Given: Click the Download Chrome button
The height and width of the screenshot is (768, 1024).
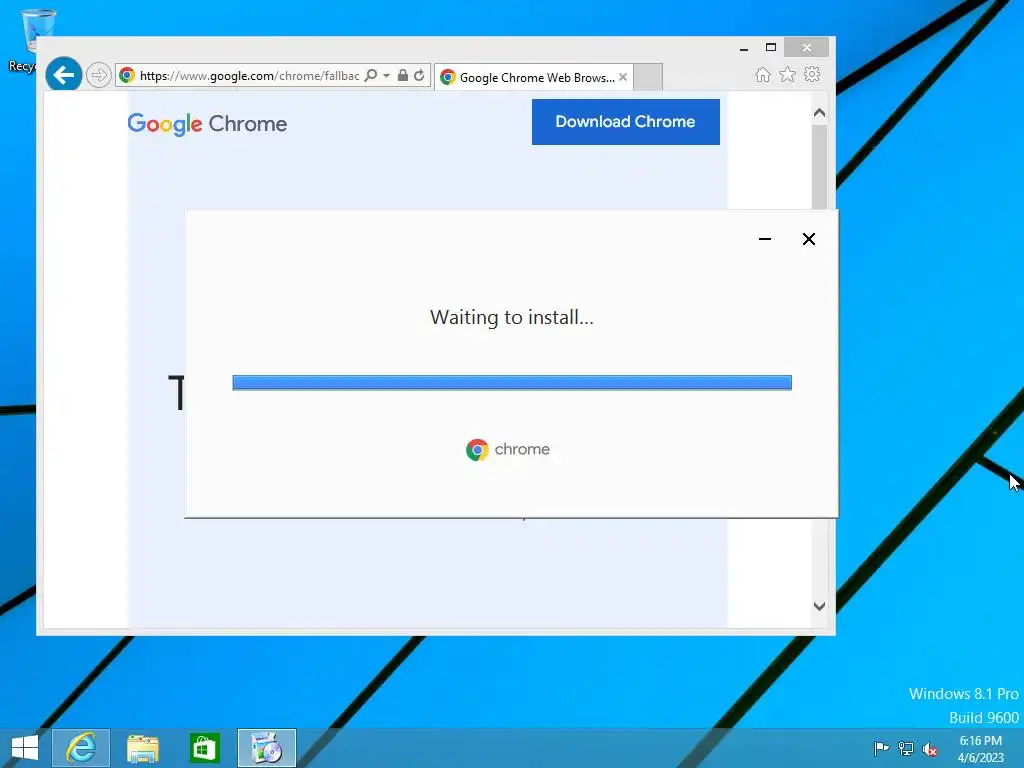Looking at the screenshot, I should (626, 122).
